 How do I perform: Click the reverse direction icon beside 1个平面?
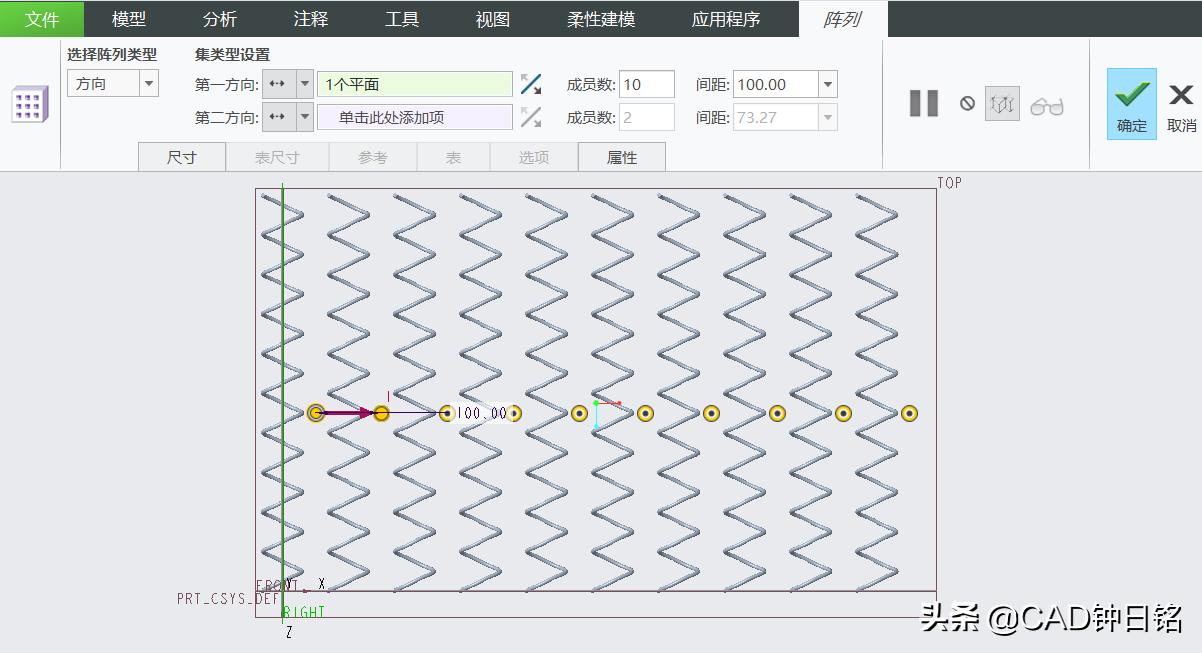pos(531,84)
